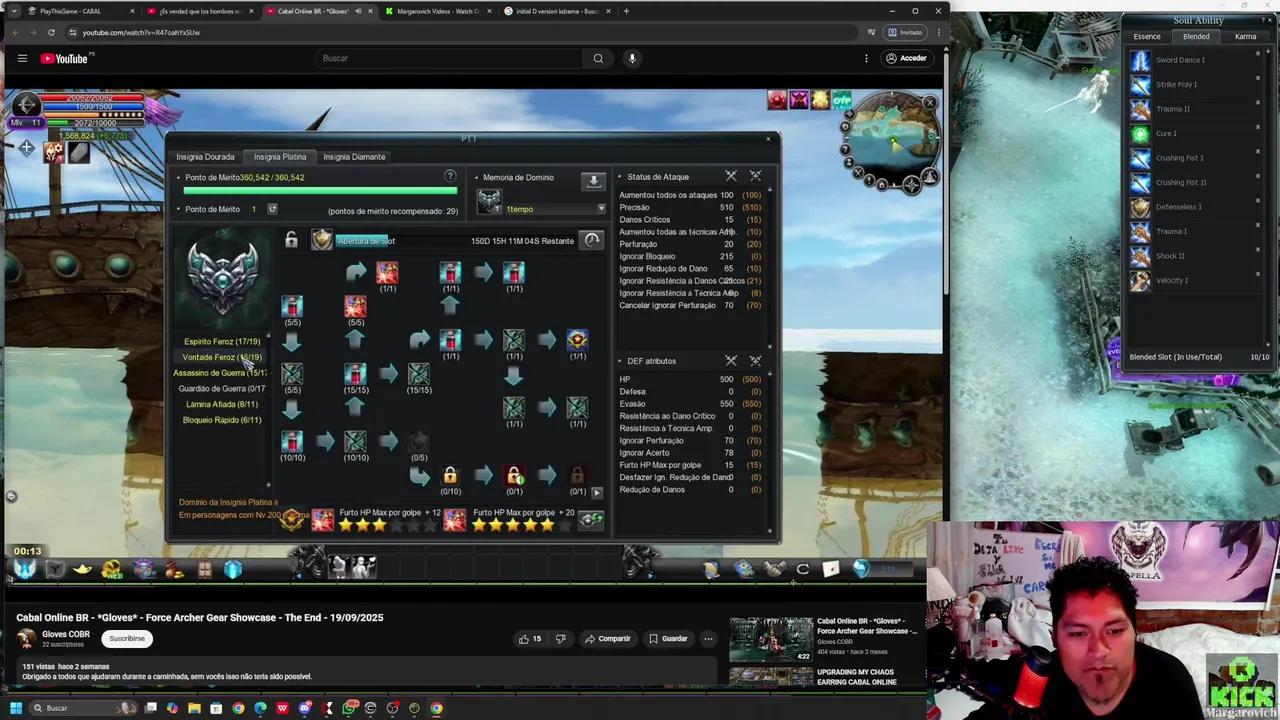This screenshot has height=720, width=1280.
Task: Click the slot timer gauge button
Action: [592, 240]
